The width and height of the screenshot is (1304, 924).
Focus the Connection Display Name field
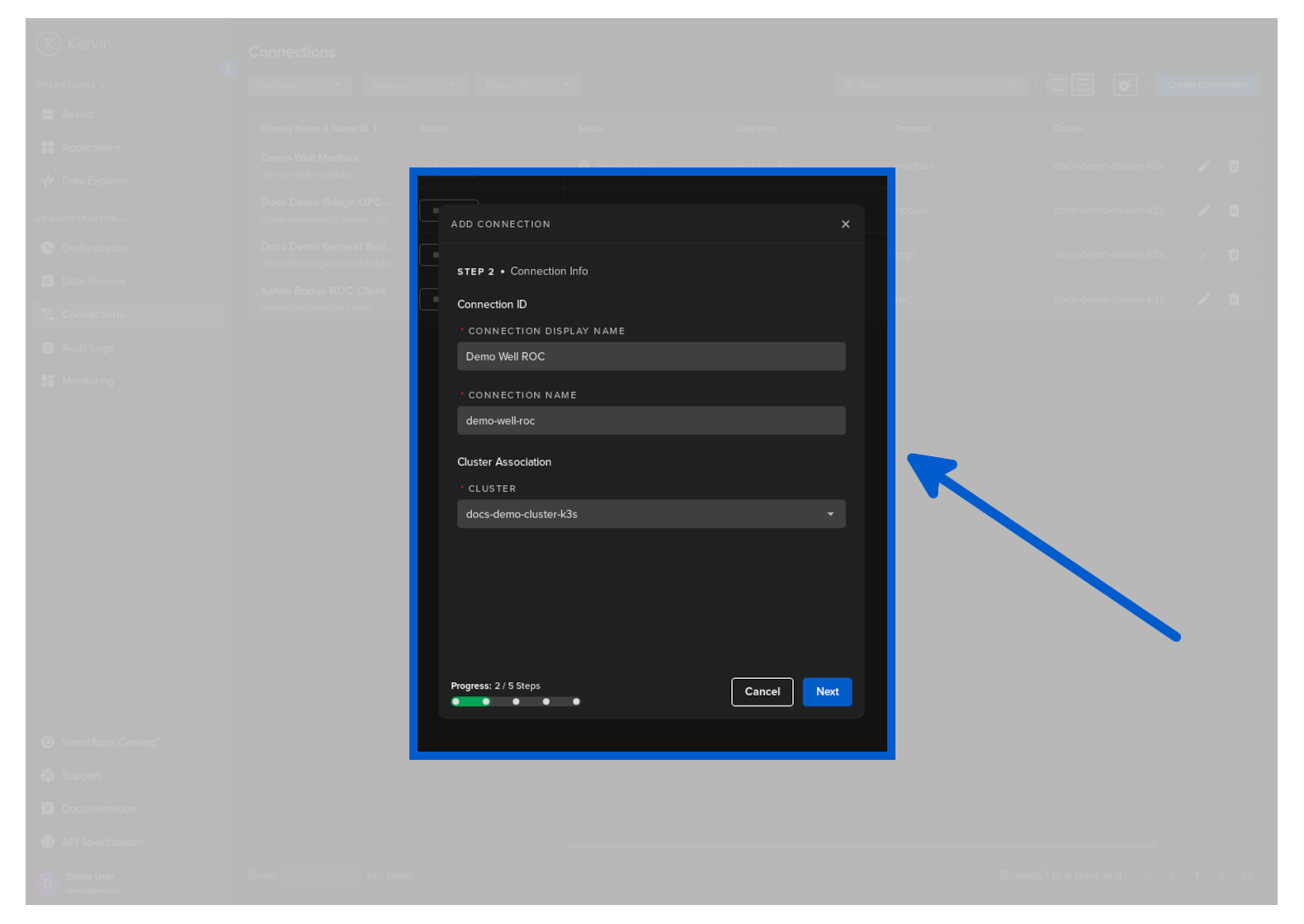(x=651, y=356)
